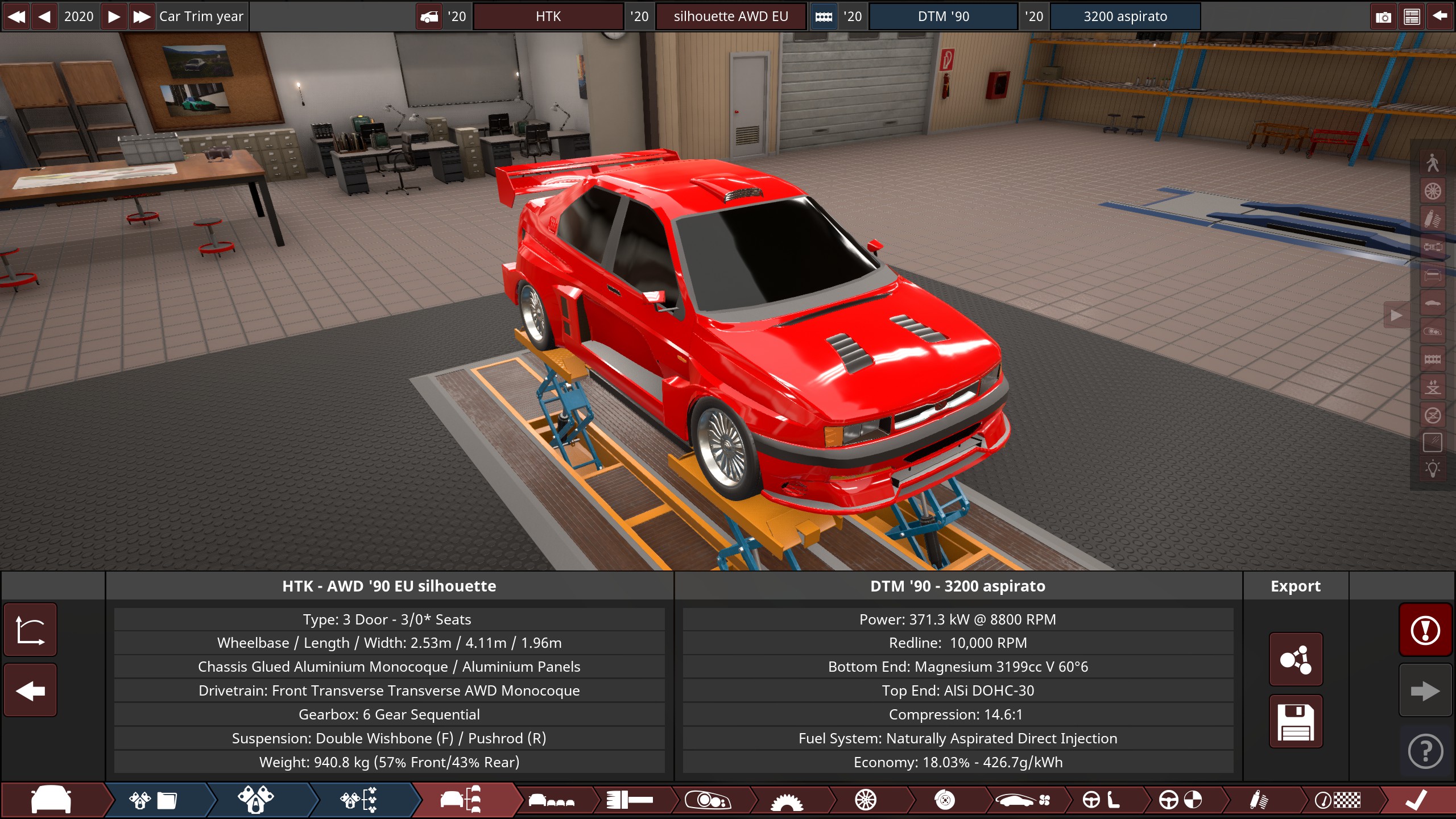The width and height of the screenshot is (1456, 819).
Task: Open the wheels and tires tab
Action: [866, 801]
